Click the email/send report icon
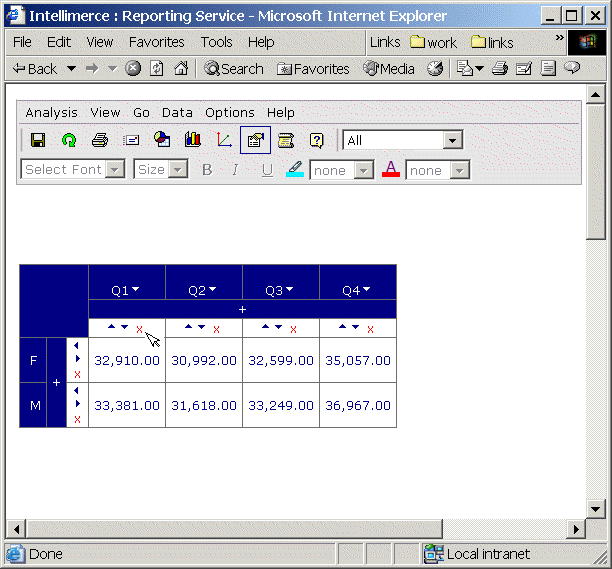Image resolution: width=612 pixels, height=569 pixels. (131, 140)
